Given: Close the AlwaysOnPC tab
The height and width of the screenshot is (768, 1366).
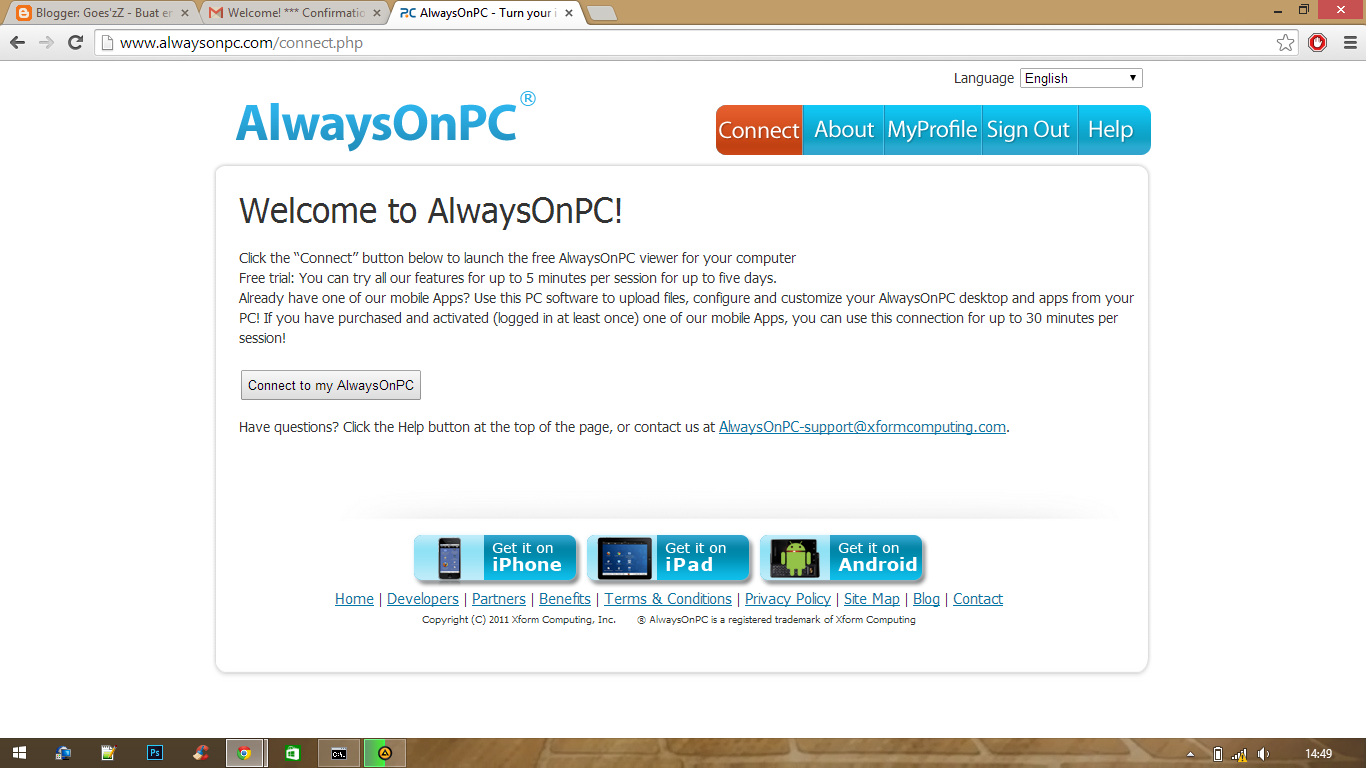Looking at the screenshot, I should (569, 13).
